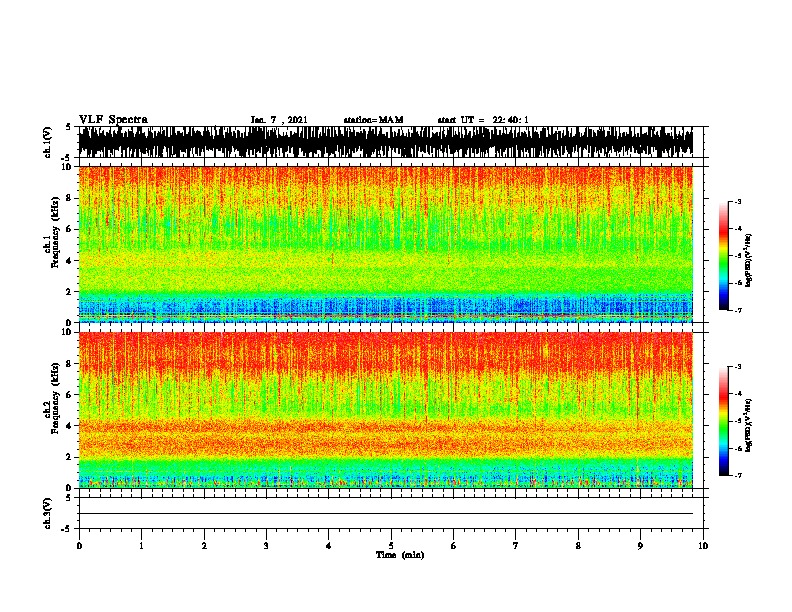Click the log(PSD) unit label beside ch.1 colorbar
792x612 pixels.
749,260
